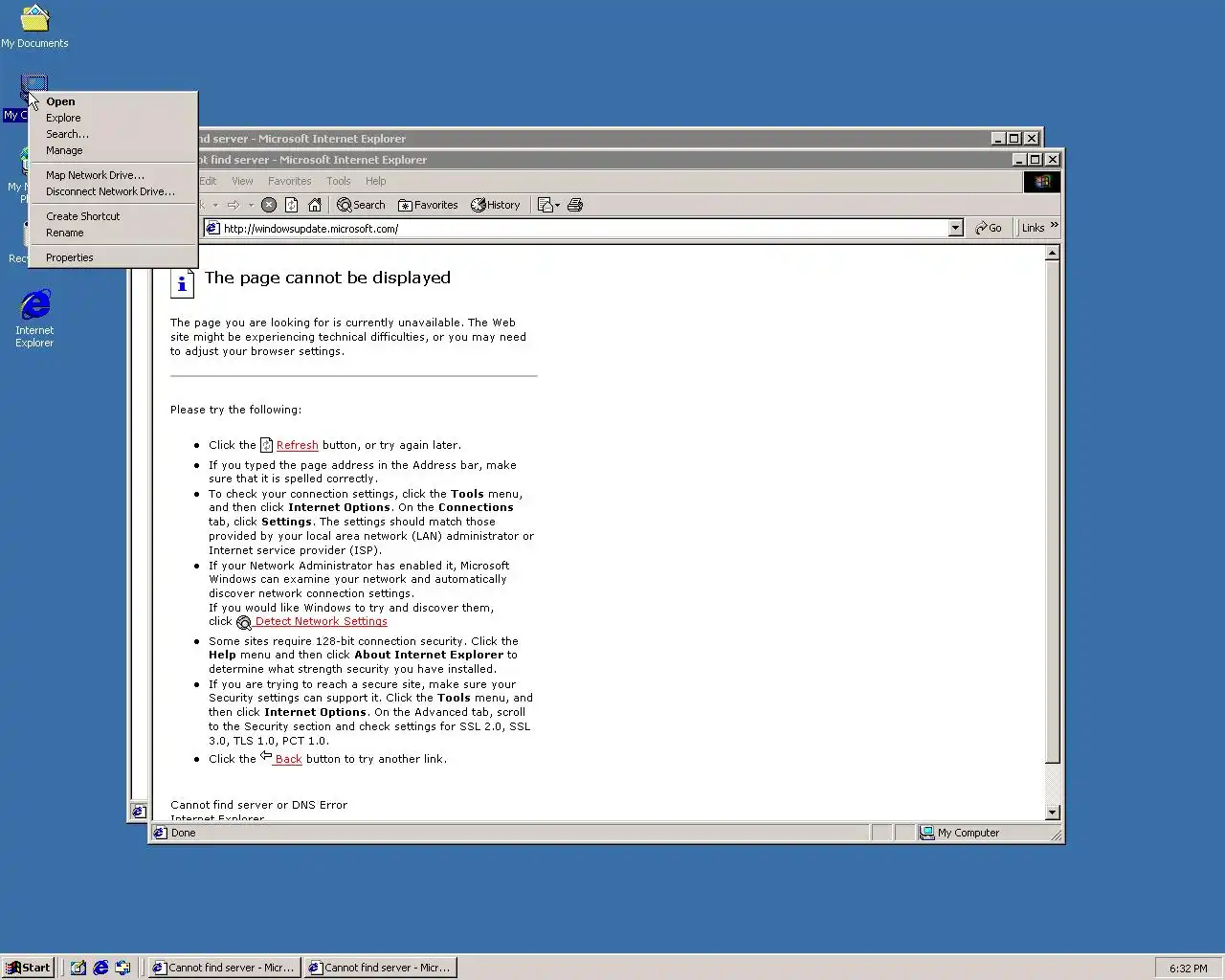Open the Favorites menu in menu bar
The width and height of the screenshot is (1225, 980).
[289, 181]
